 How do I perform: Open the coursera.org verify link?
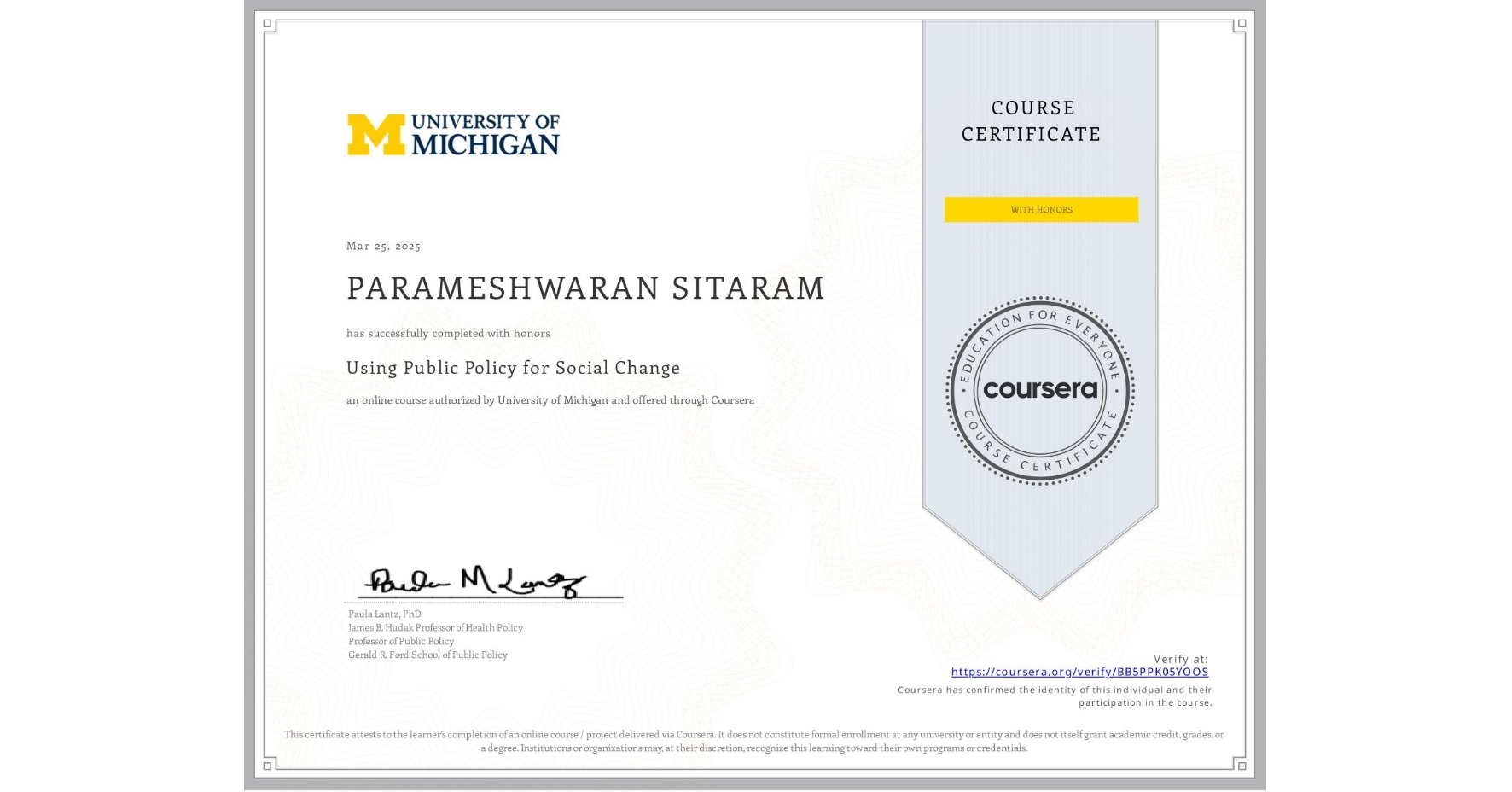[x=1079, y=672]
